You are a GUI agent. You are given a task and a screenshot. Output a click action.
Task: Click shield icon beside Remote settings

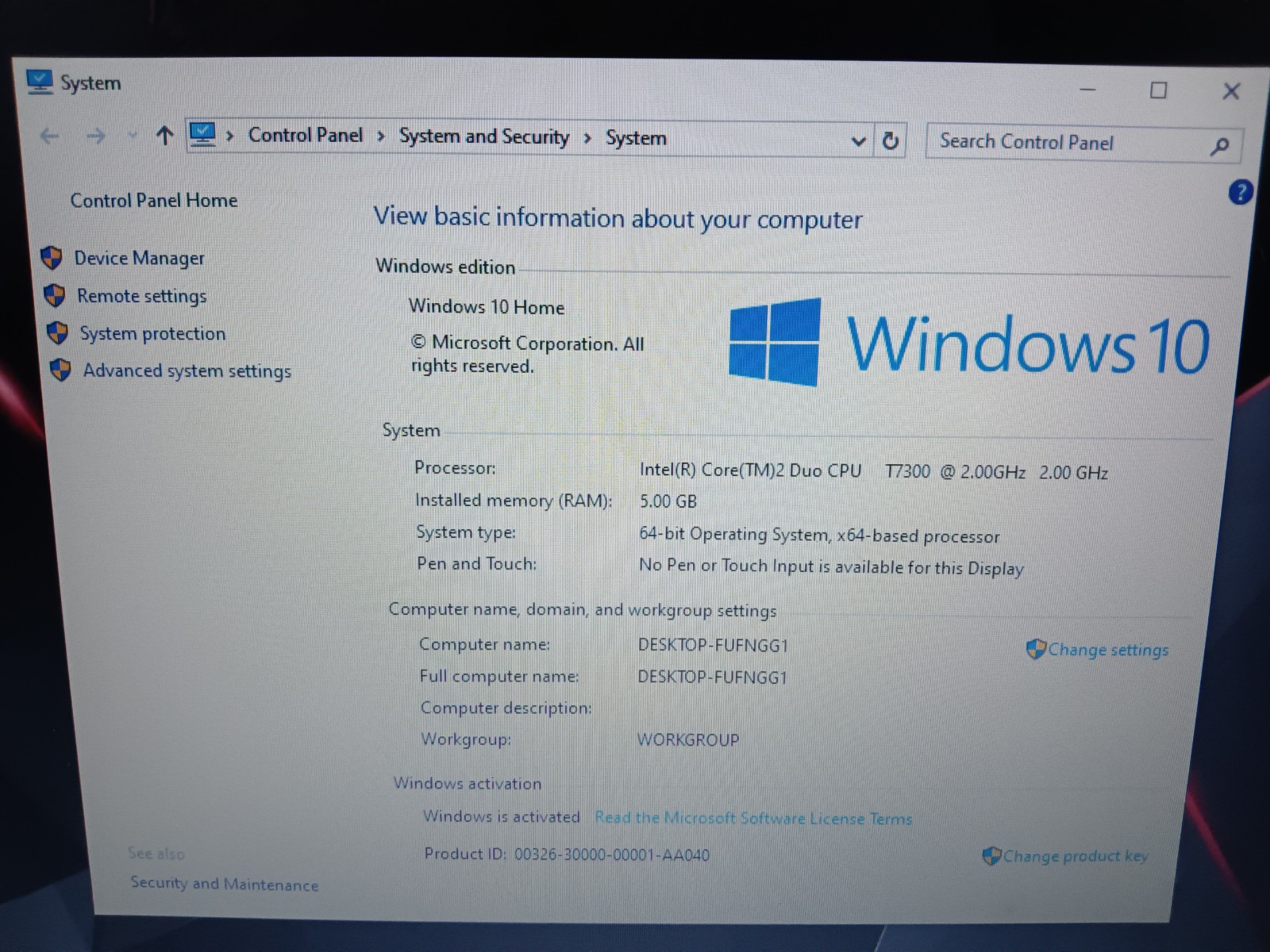coord(55,295)
